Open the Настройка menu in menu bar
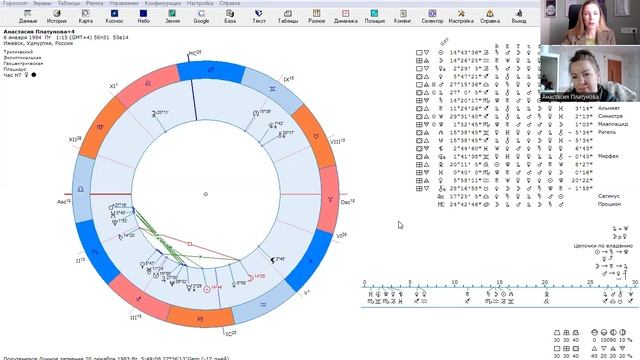 pyautogui.click(x=200, y=3)
